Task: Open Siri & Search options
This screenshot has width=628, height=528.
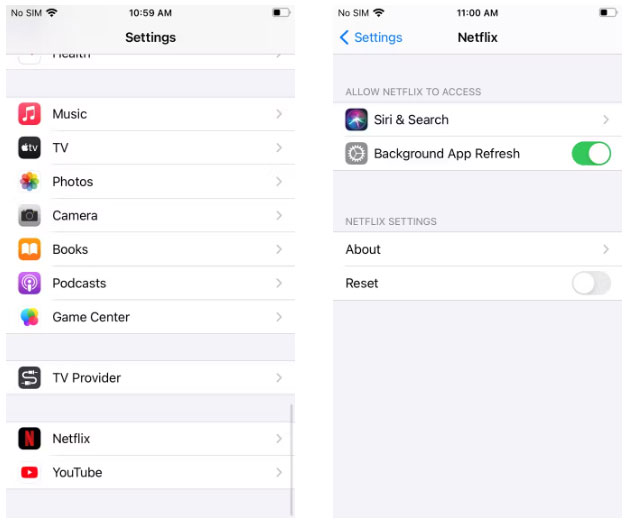Action: 477,119
